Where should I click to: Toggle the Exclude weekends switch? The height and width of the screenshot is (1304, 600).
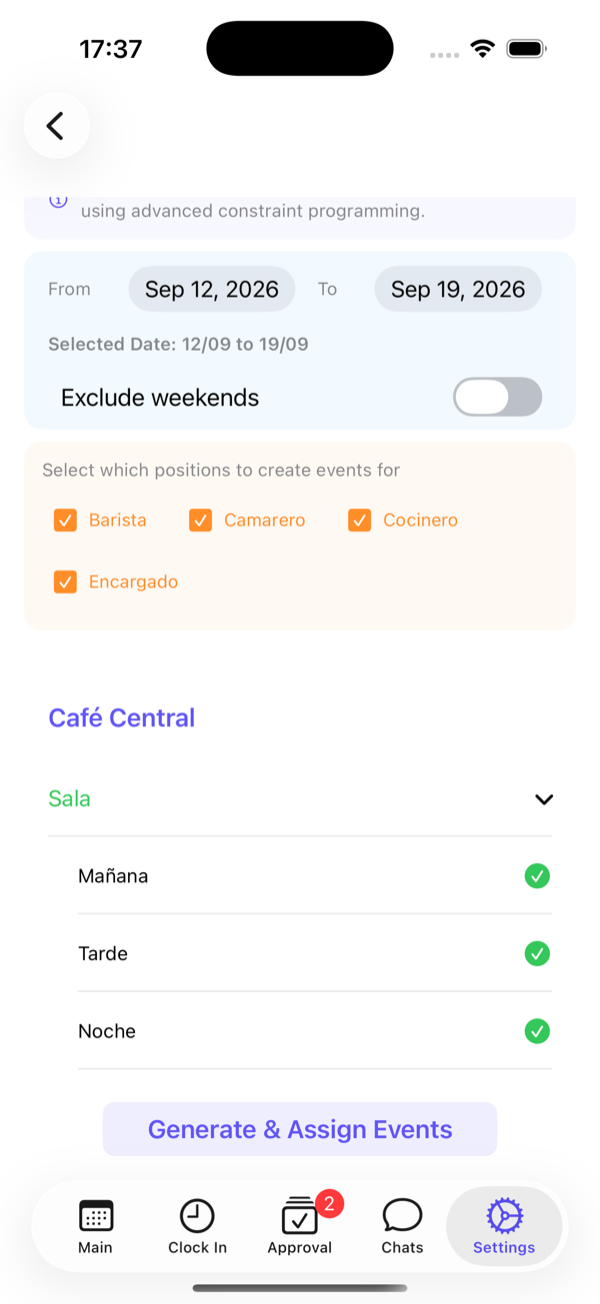(497, 397)
